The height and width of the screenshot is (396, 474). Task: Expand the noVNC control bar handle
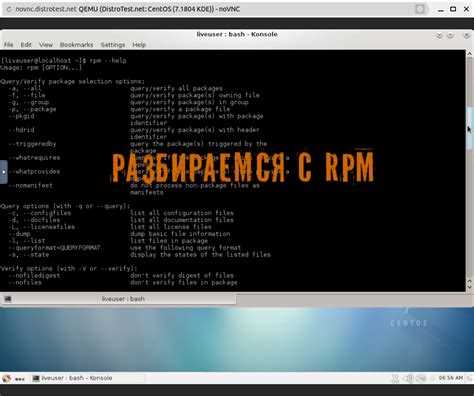point(3,172)
